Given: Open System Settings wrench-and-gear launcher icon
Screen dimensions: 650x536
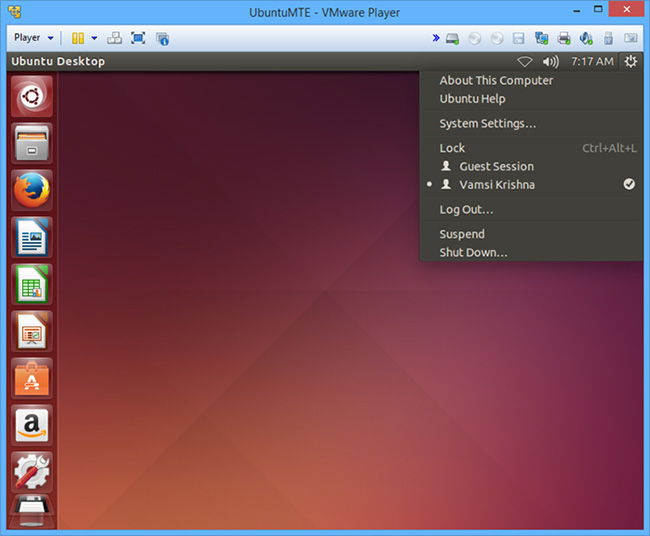Looking at the screenshot, I should pos(32,473).
